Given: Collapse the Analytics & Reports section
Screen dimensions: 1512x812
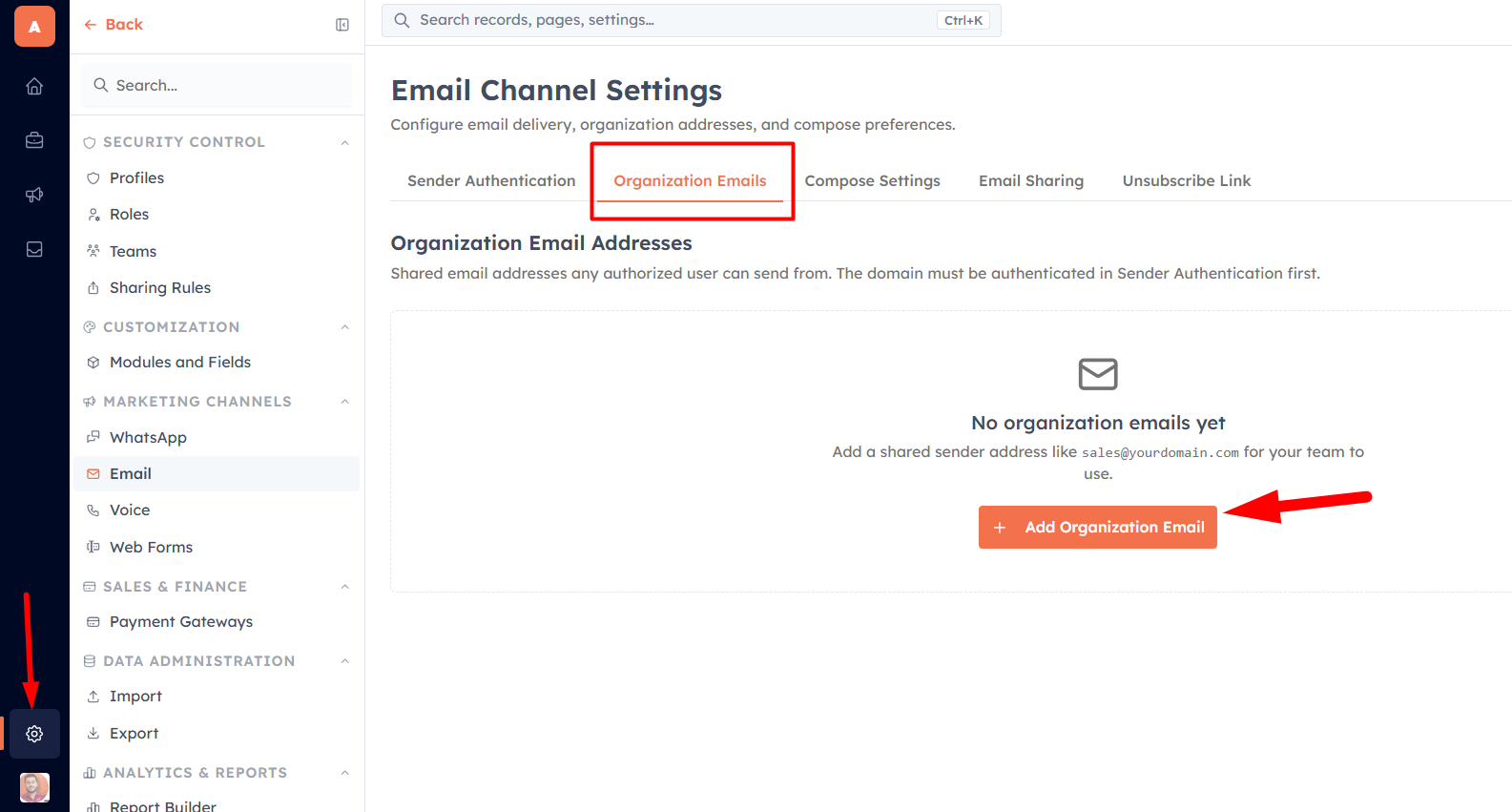Looking at the screenshot, I should tap(345, 773).
